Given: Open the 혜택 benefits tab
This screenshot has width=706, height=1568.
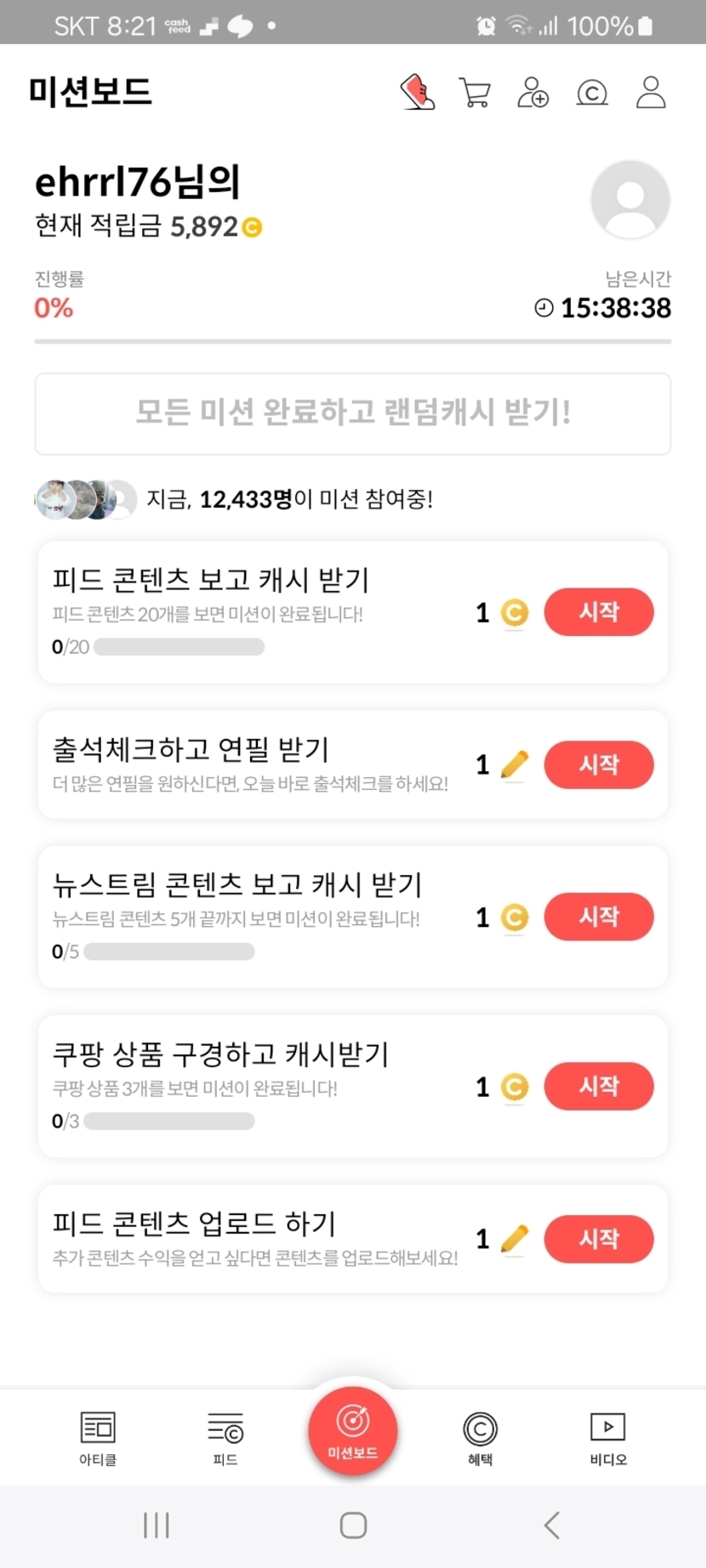Looking at the screenshot, I should click(x=481, y=1438).
